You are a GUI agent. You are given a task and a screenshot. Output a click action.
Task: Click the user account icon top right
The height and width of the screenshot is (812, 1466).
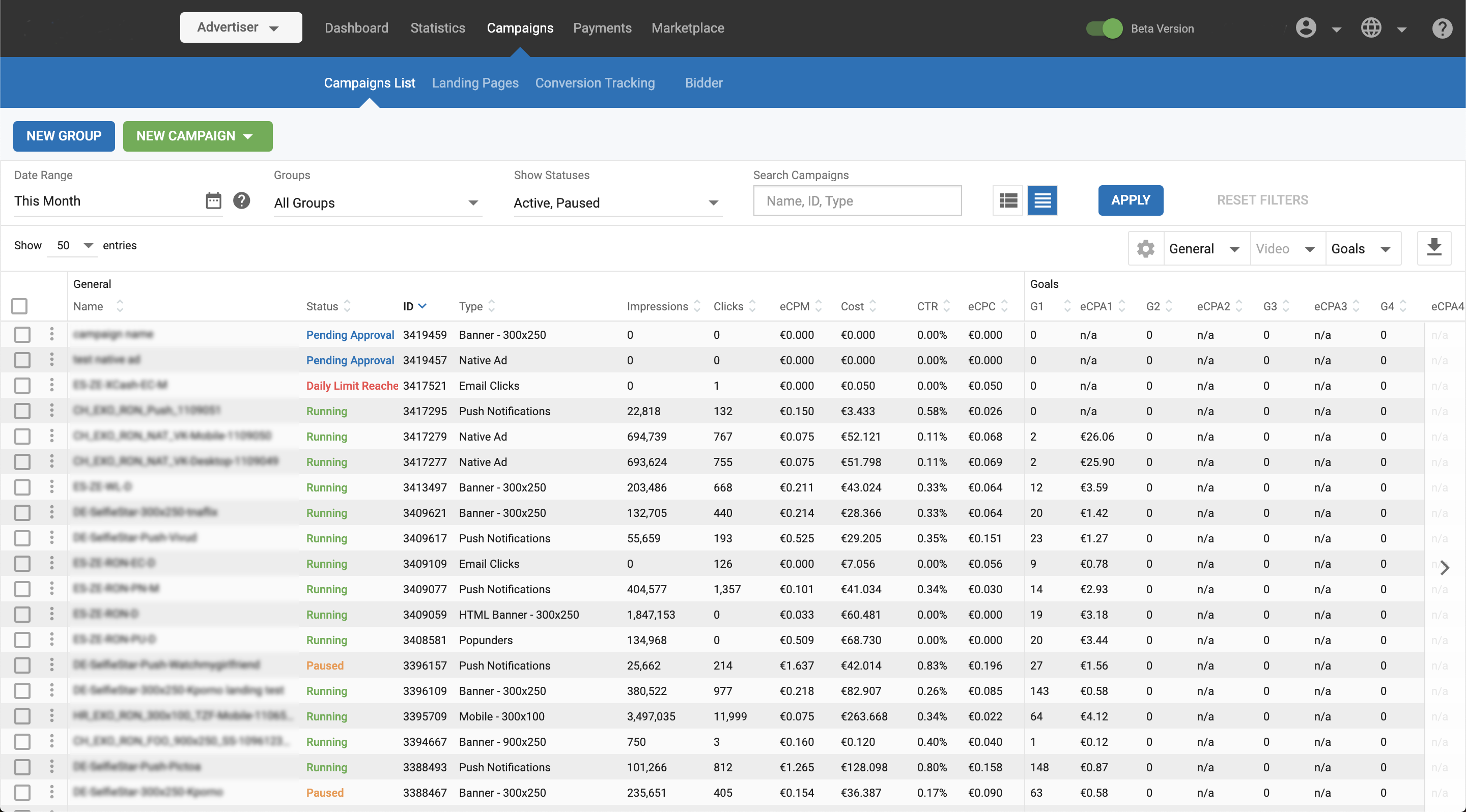1304,27
